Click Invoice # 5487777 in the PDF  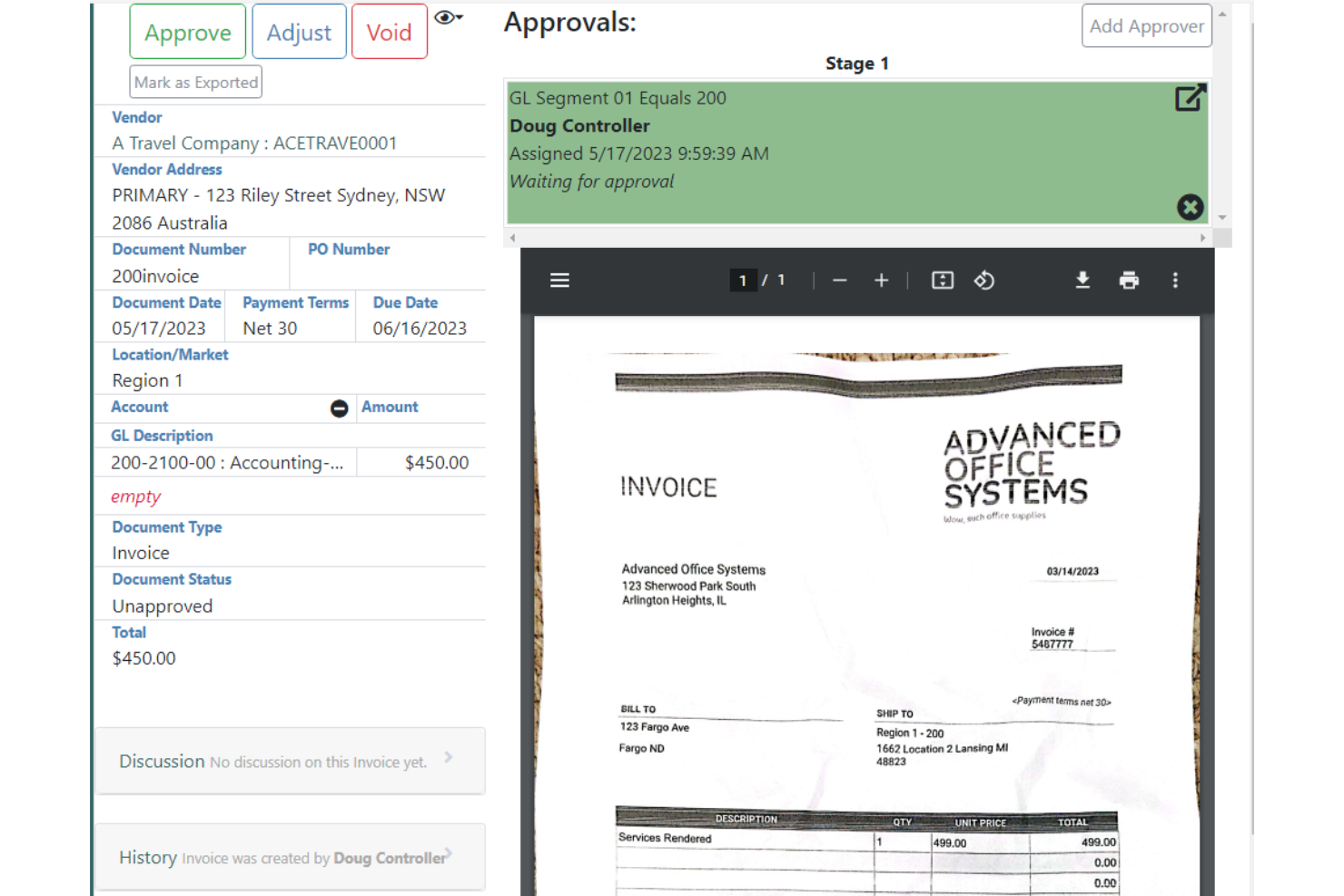pos(1052,638)
